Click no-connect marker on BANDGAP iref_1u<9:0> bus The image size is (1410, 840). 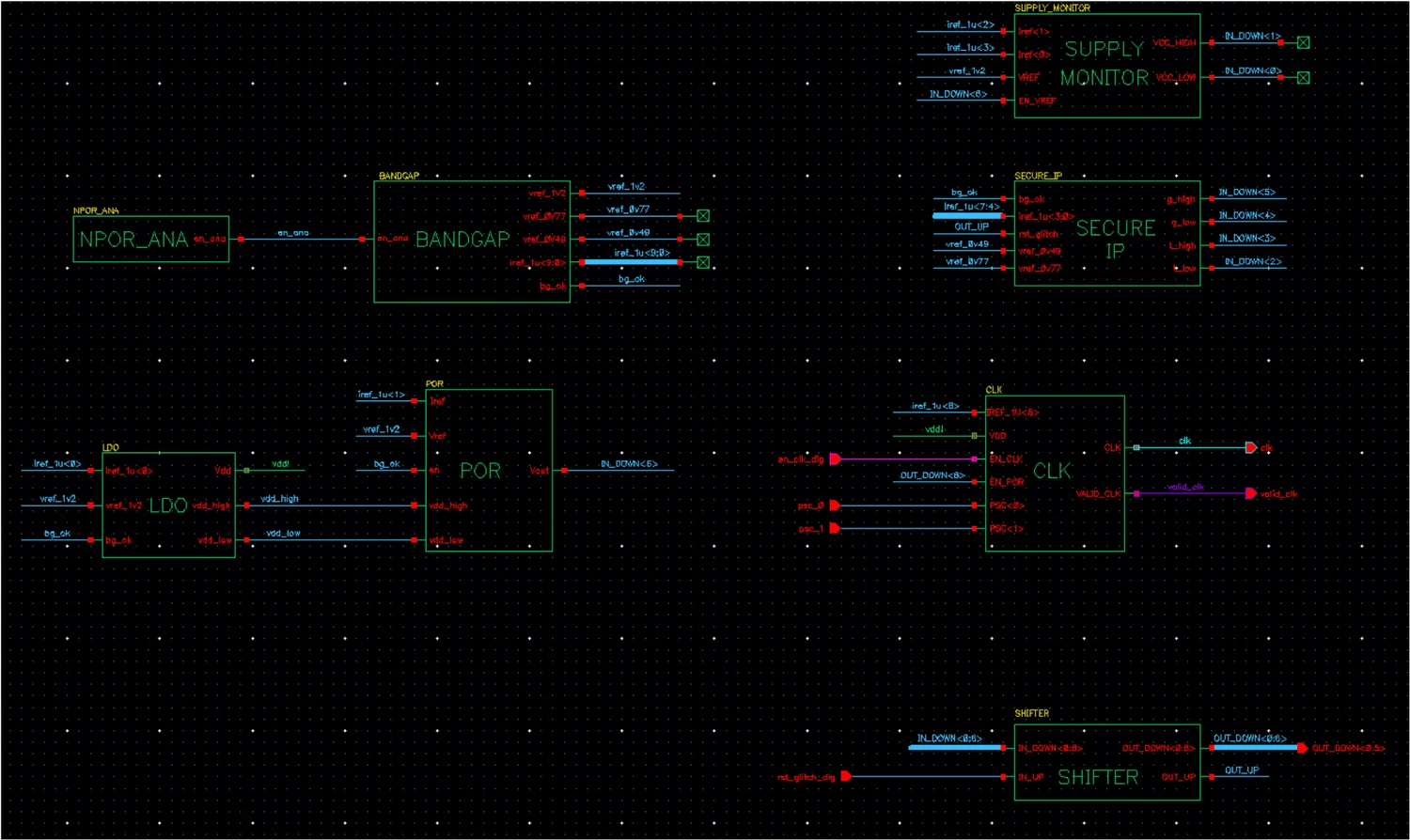point(703,263)
